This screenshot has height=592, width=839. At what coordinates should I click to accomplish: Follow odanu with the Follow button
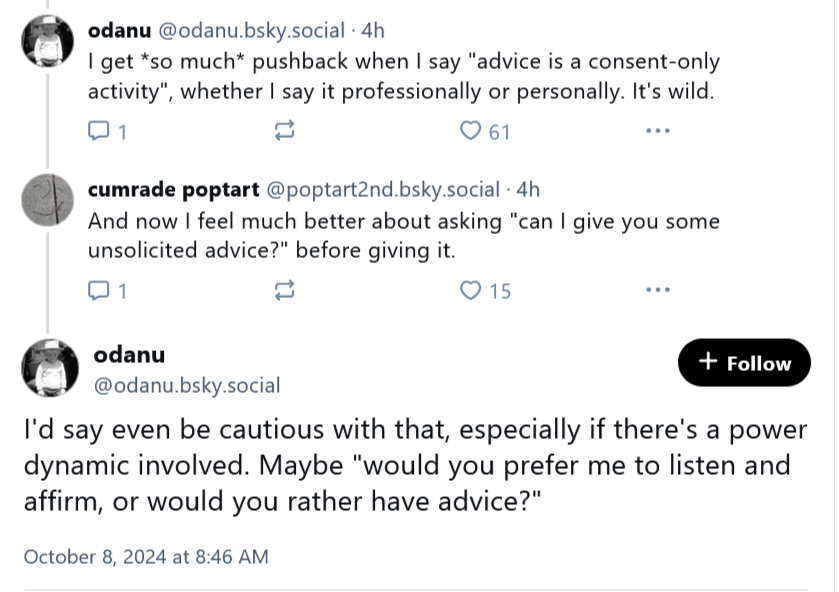click(744, 363)
